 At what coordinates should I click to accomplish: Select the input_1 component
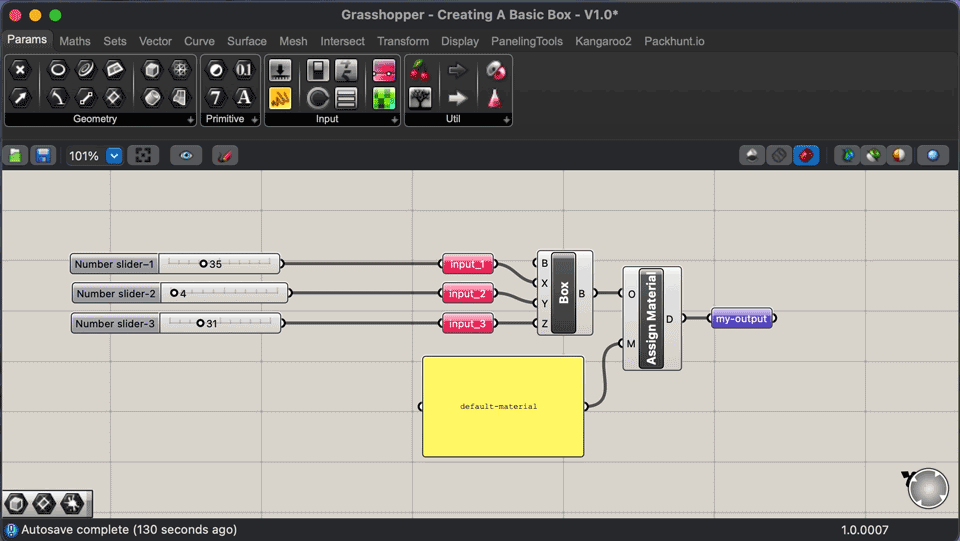click(468, 264)
